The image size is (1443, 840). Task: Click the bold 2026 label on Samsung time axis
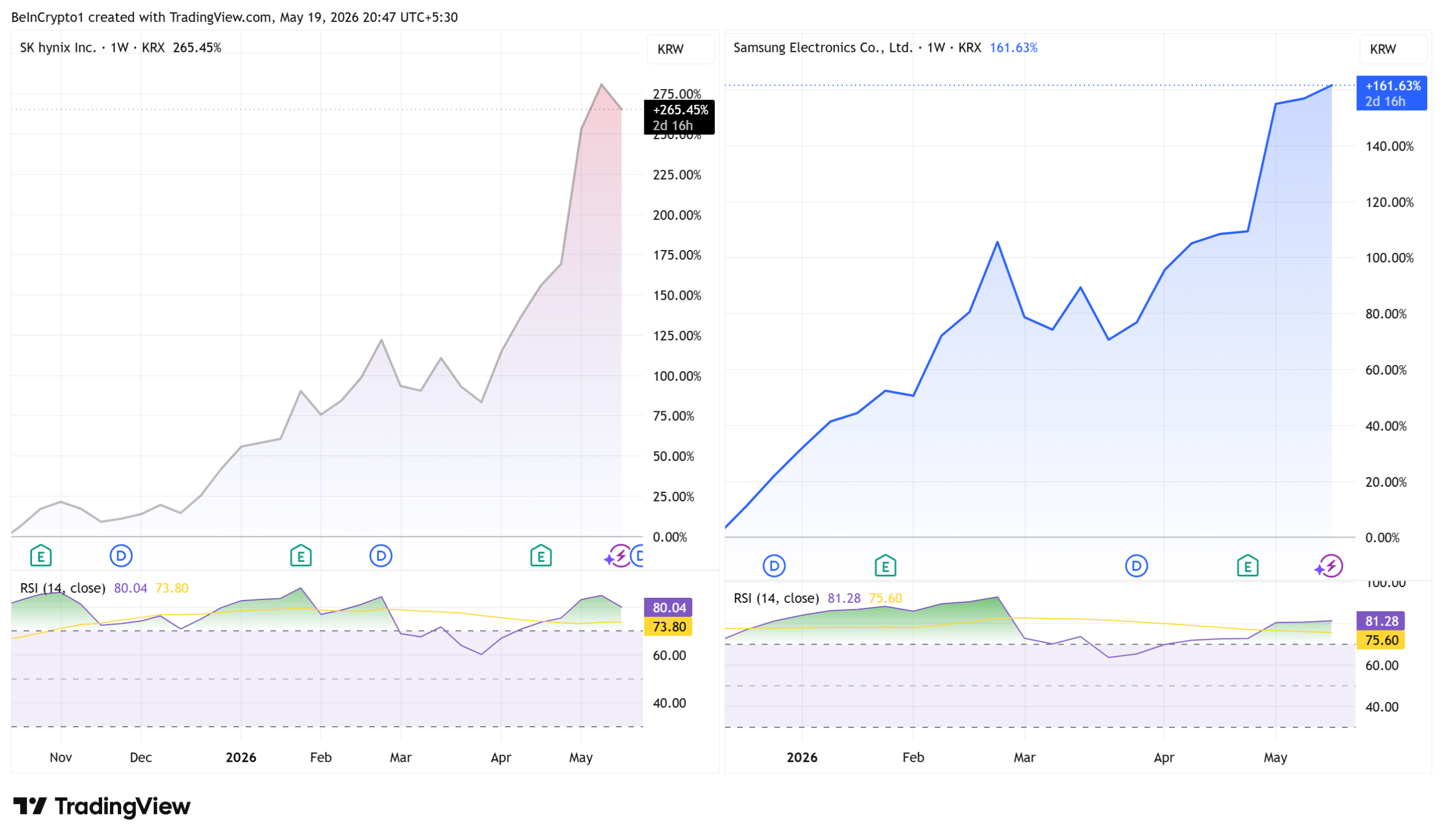pos(802,758)
